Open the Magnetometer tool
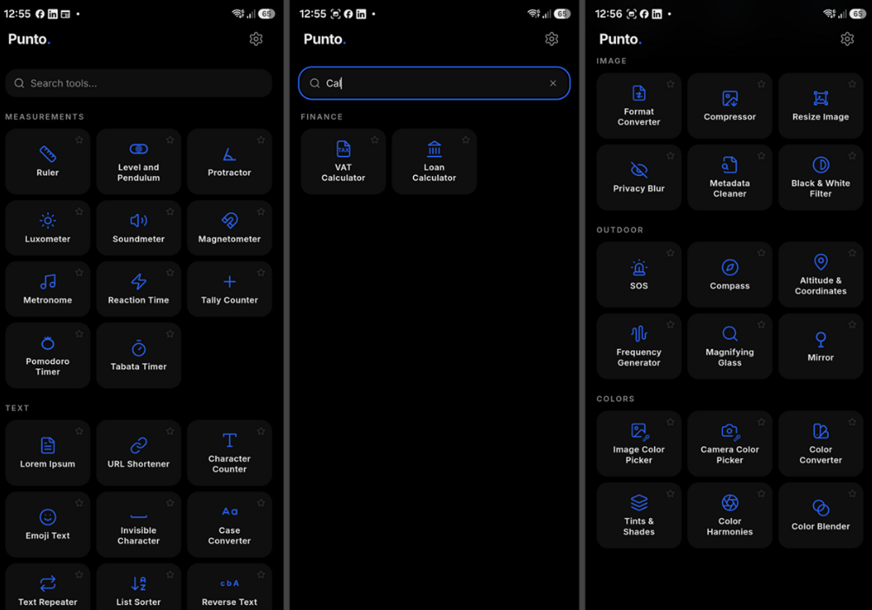The image size is (872, 610). click(x=229, y=228)
